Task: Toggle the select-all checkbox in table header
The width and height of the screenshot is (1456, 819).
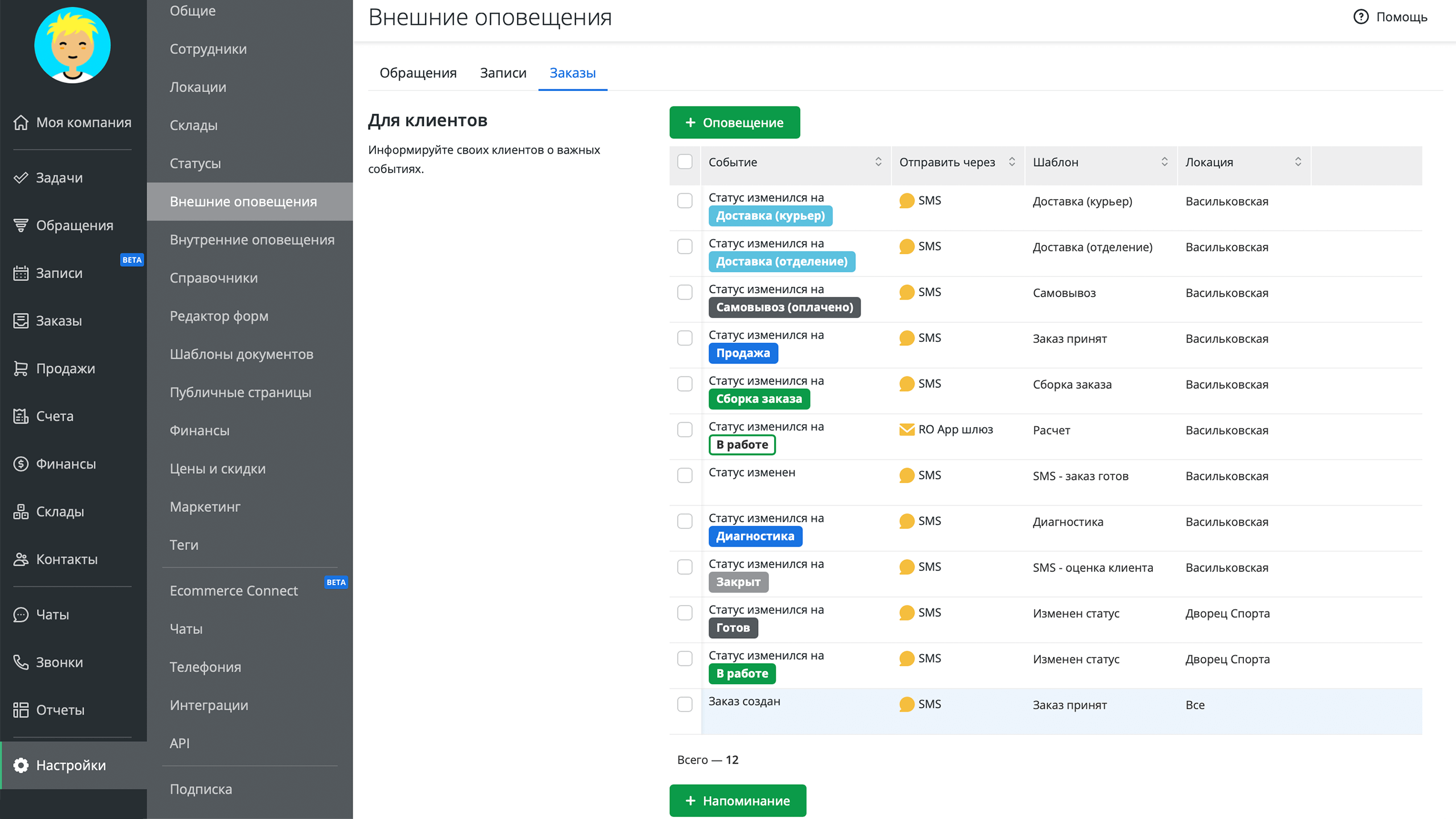Action: click(685, 162)
